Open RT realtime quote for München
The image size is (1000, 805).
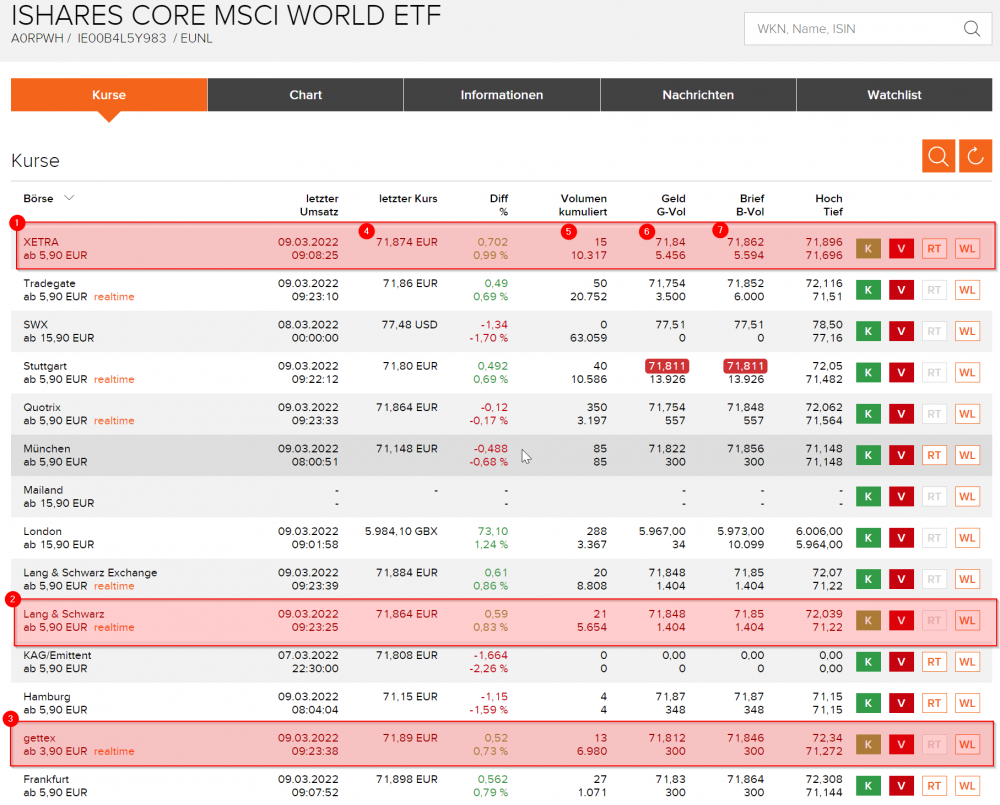pos(934,455)
